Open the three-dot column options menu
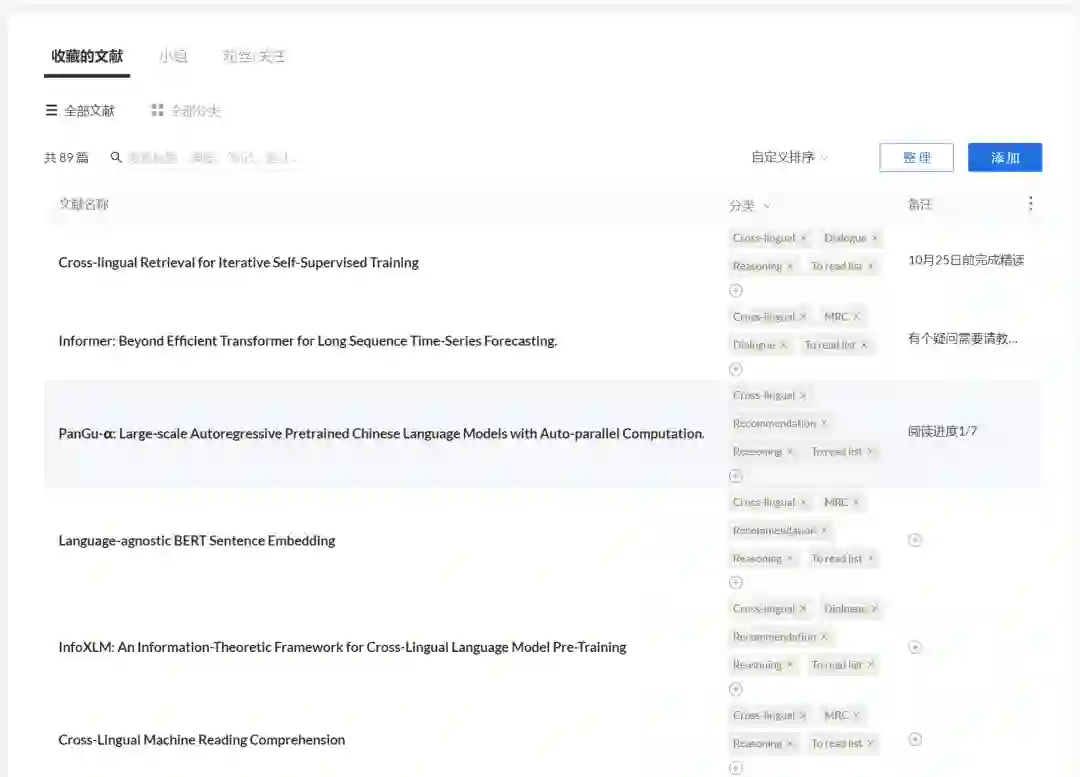Viewport: 1080px width, 777px height. click(x=1030, y=204)
